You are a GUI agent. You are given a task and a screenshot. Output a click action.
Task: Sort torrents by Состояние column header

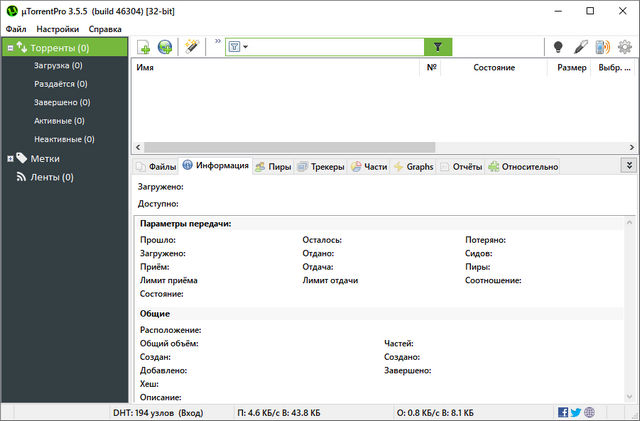click(494, 67)
